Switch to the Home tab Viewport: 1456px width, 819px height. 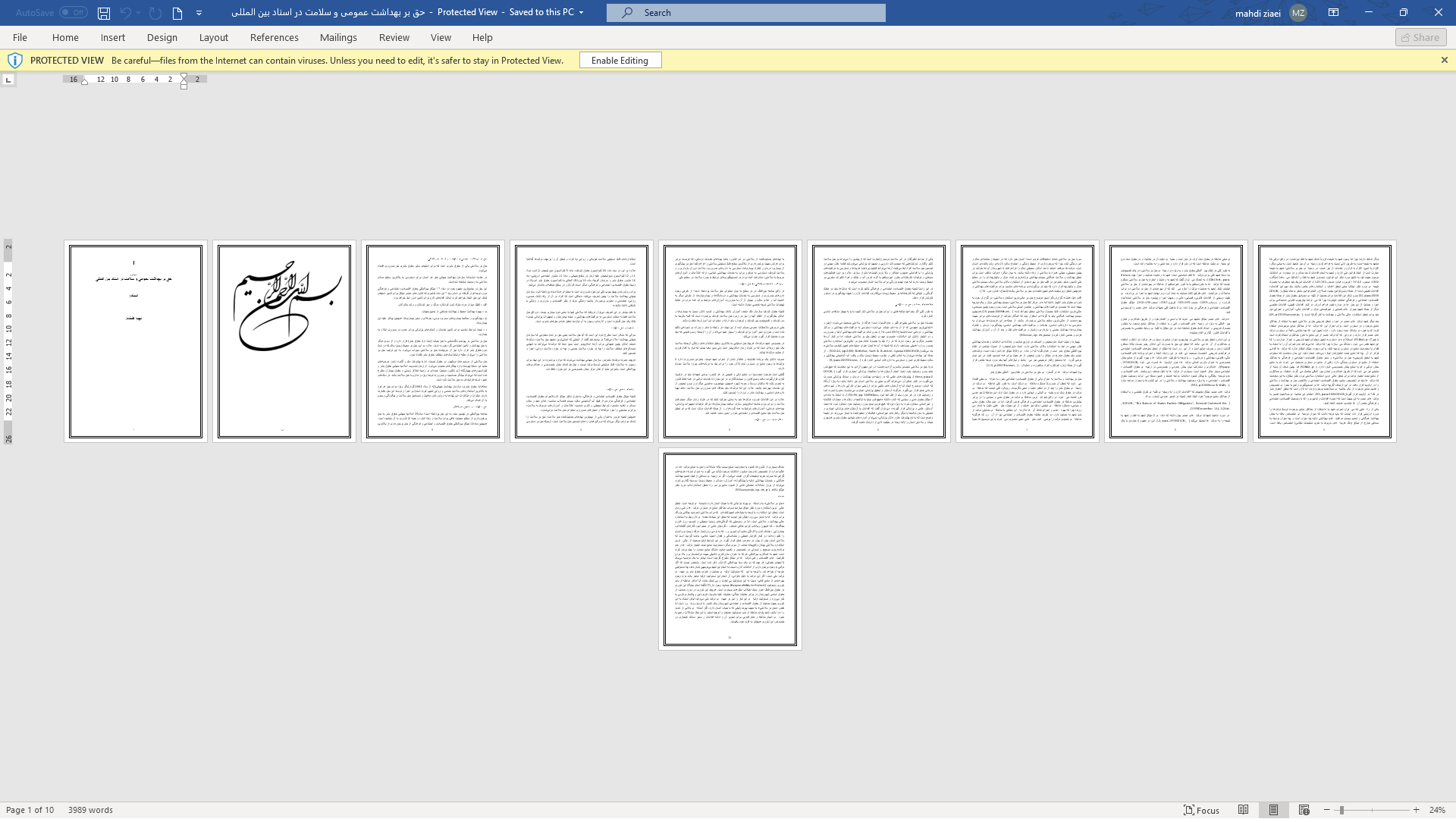(65, 37)
